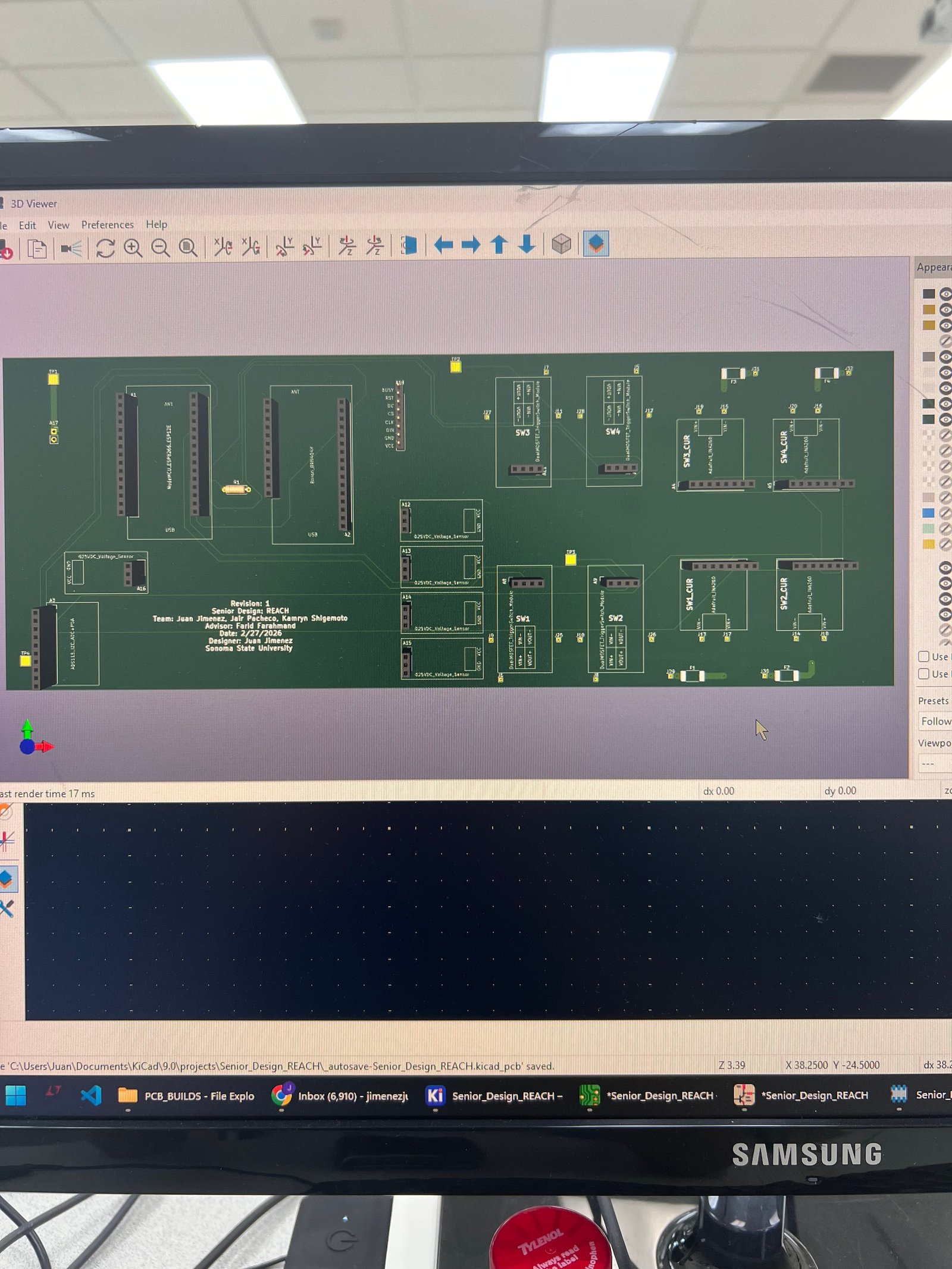Open the properties manager in PCB editor sidebar
The height and width of the screenshot is (1269, 952).
click(6, 908)
